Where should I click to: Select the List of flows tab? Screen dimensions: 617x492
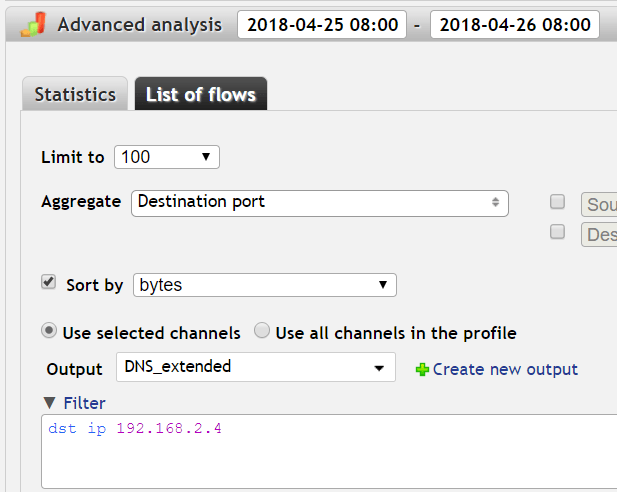tap(200, 95)
